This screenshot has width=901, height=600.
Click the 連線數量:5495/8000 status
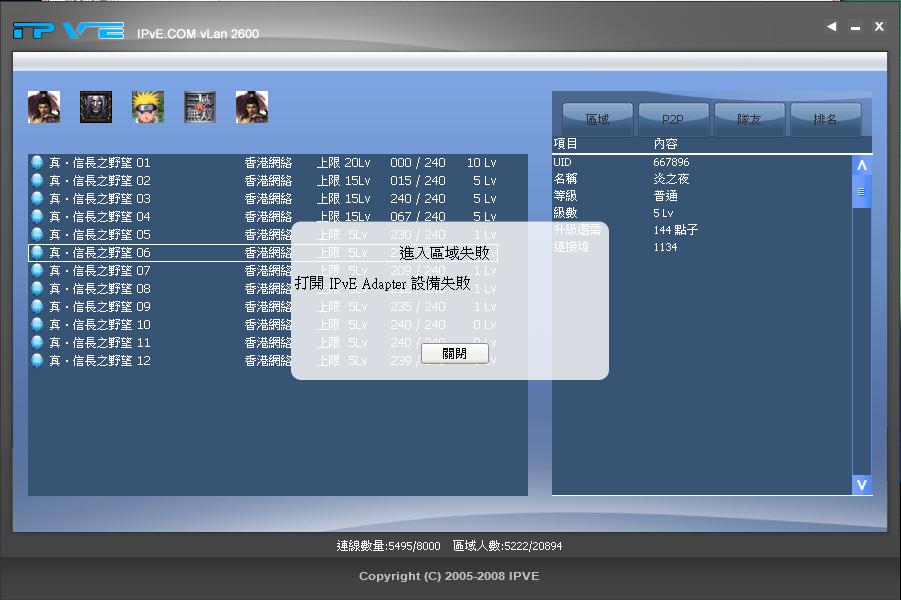tap(388, 545)
